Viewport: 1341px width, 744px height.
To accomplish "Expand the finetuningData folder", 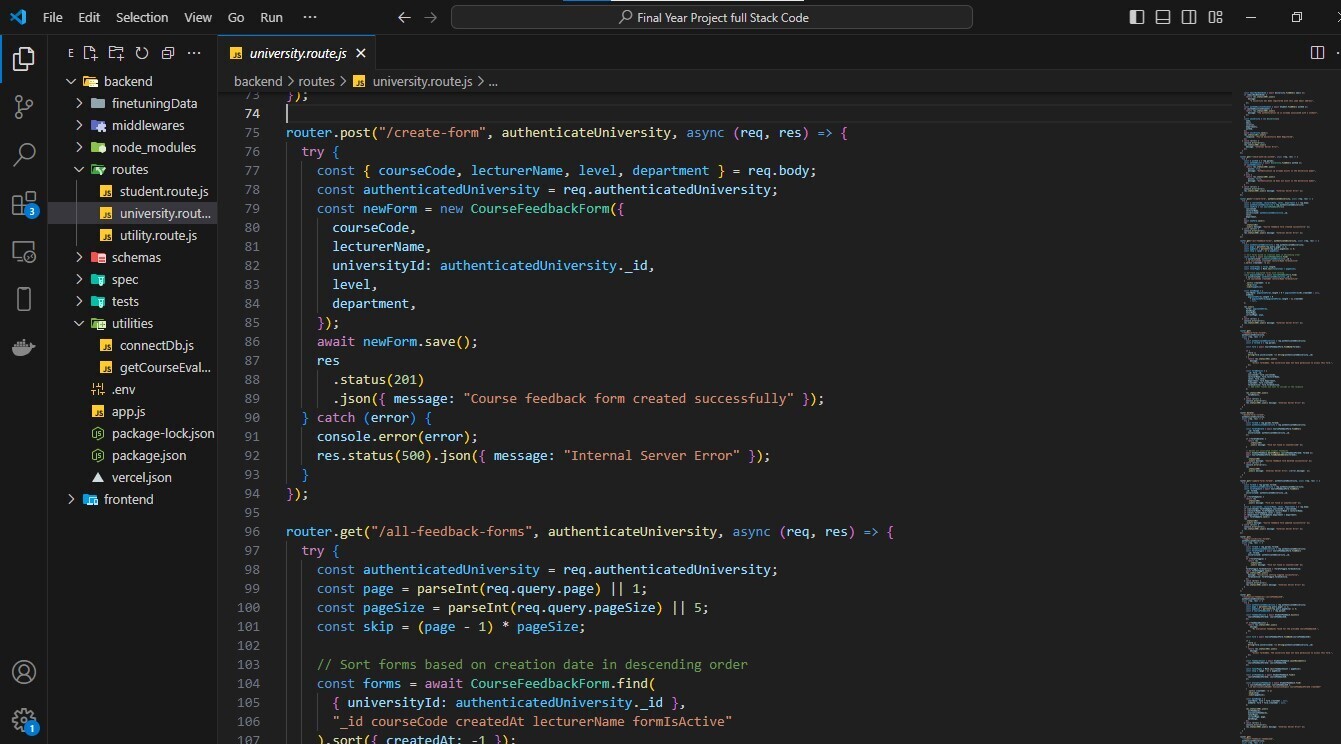I will pos(147,103).
